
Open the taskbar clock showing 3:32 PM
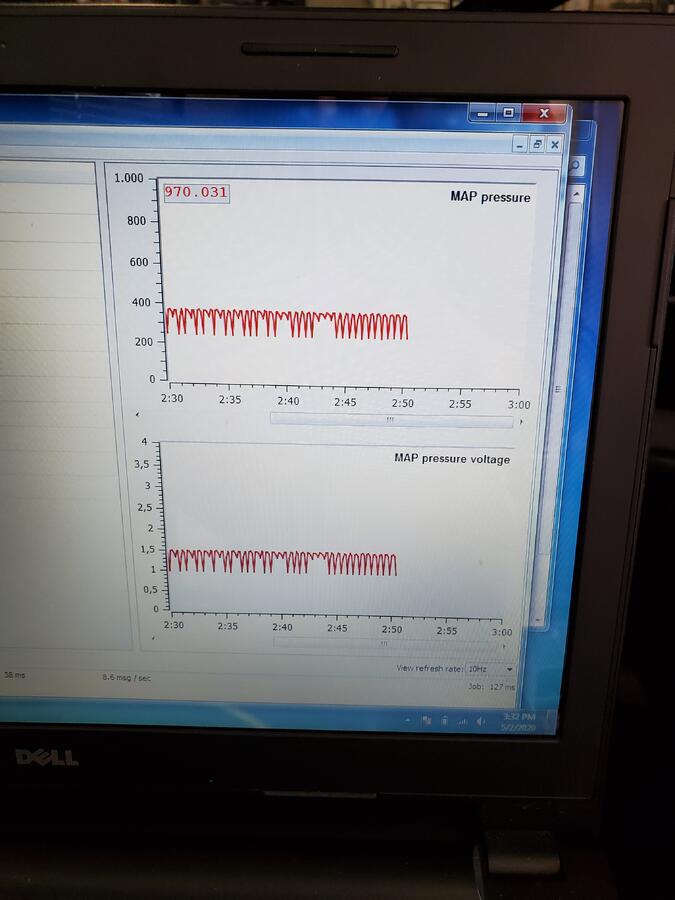pyautogui.click(x=521, y=722)
